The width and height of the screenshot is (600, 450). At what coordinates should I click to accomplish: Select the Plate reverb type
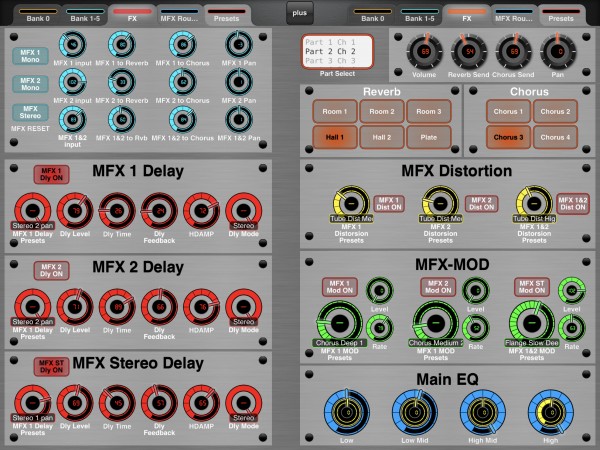tap(429, 137)
